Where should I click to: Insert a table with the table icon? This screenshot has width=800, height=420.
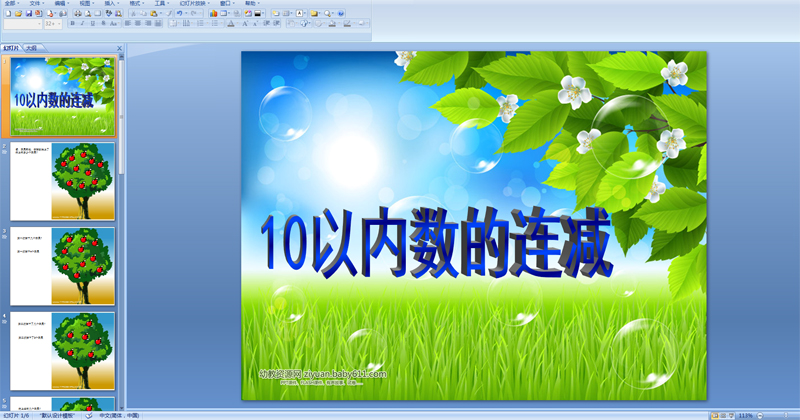pyautogui.click(x=223, y=14)
